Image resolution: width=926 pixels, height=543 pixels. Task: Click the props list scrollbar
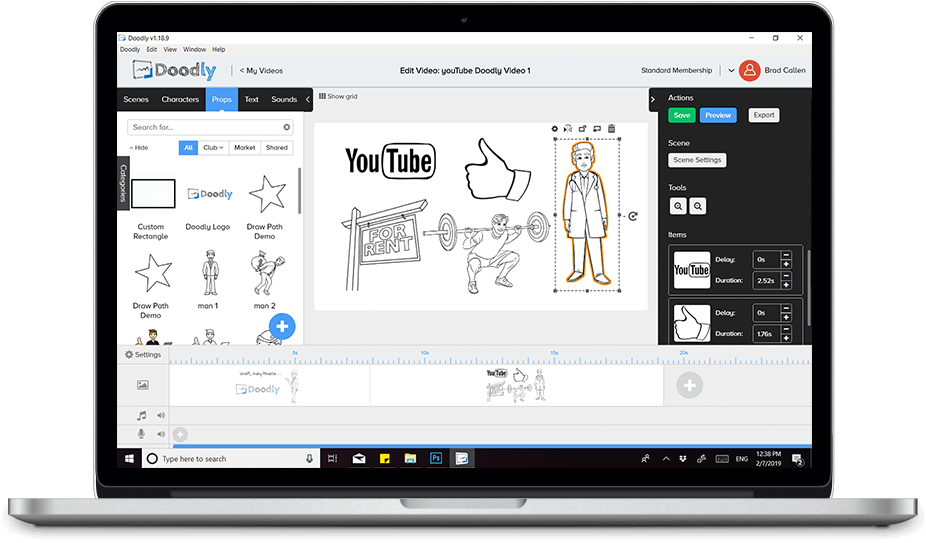[x=299, y=191]
